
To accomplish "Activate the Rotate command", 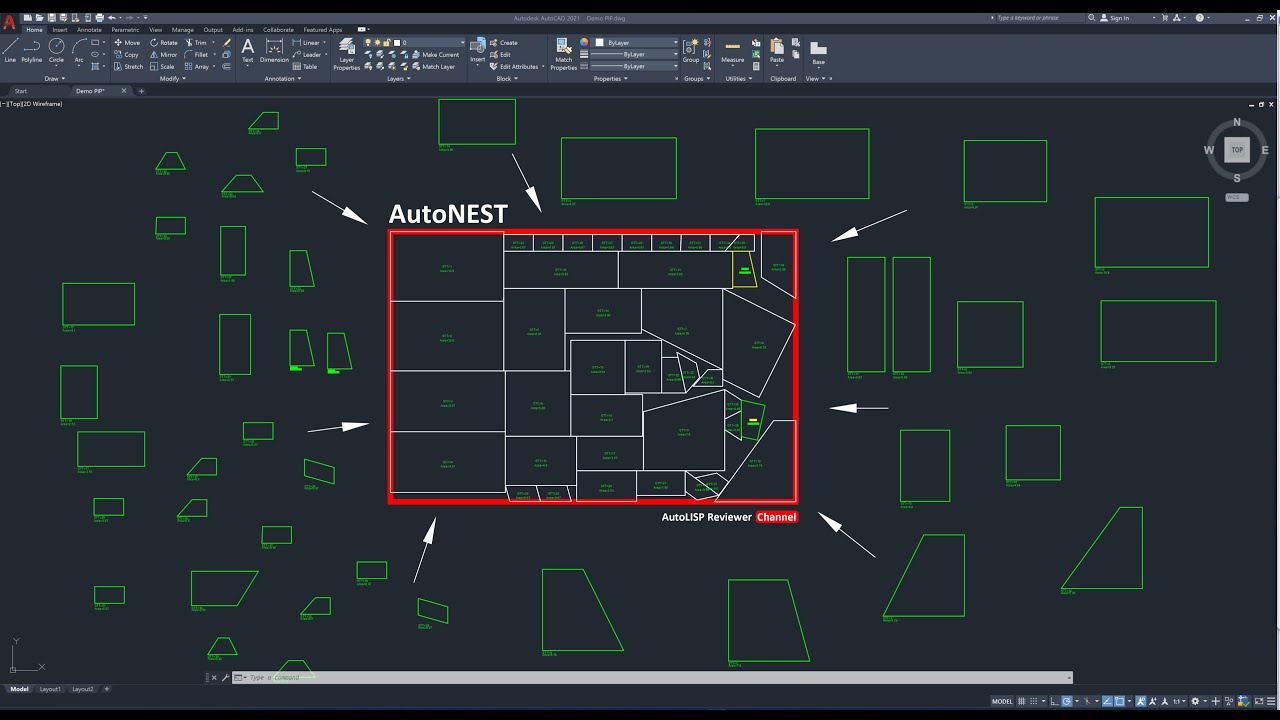I will pos(164,43).
